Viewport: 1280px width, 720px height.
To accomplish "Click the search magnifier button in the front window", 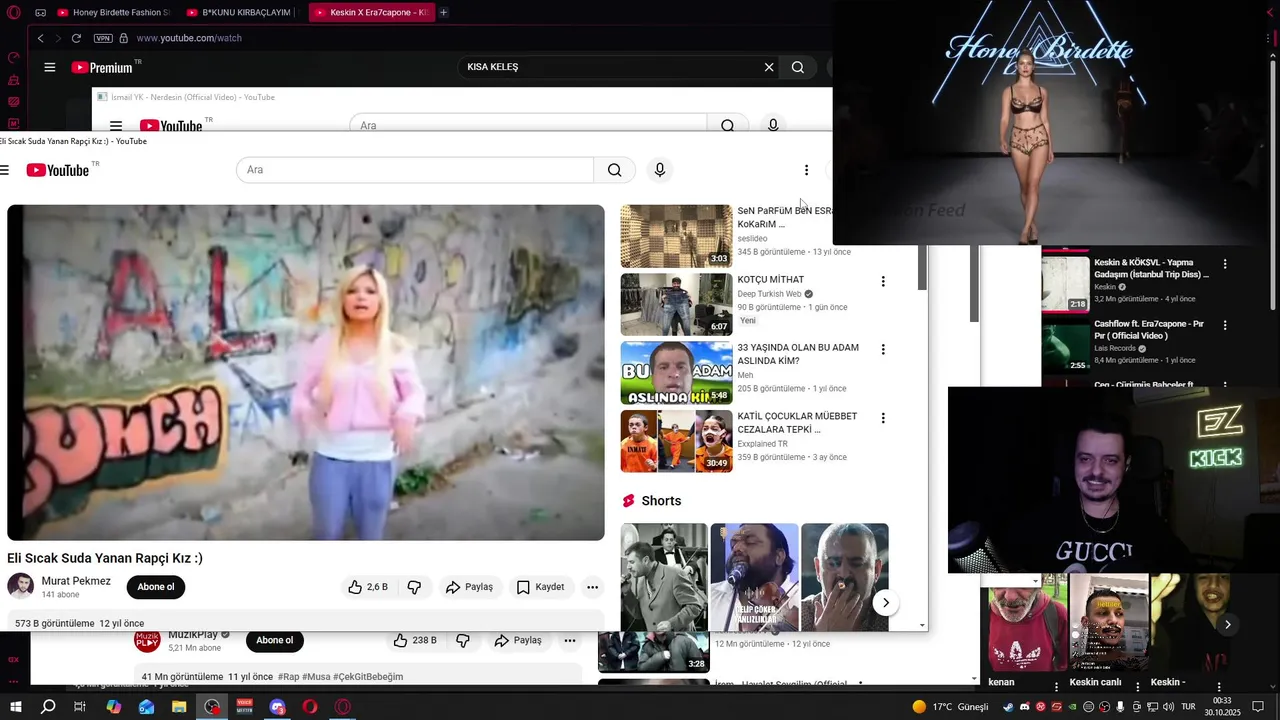I will tap(614, 170).
